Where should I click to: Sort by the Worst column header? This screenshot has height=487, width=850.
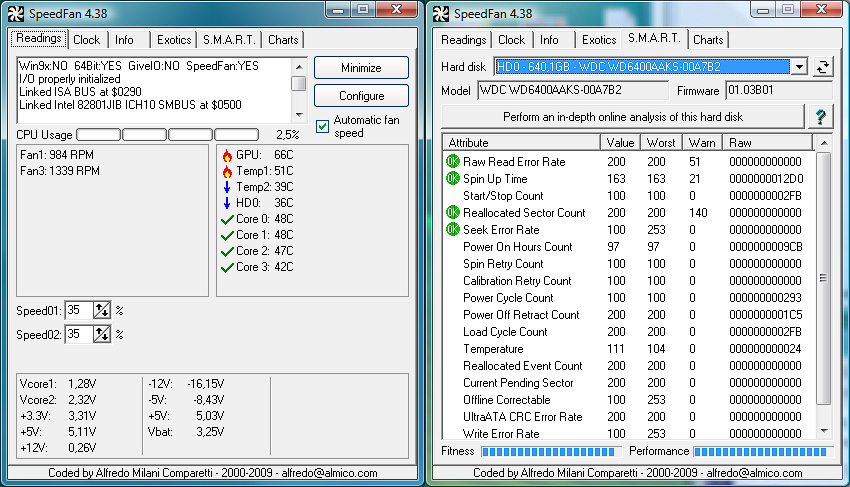tap(661, 143)
